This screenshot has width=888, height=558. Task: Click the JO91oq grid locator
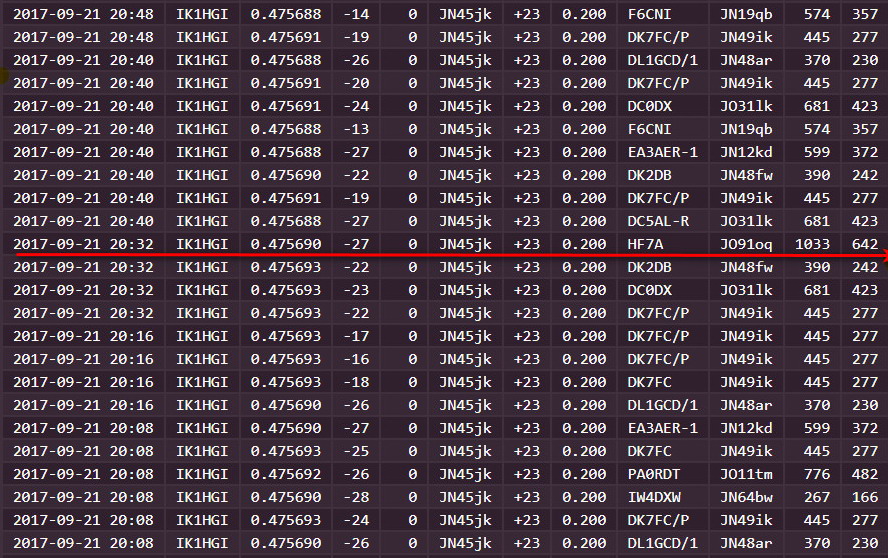point(746,244)
